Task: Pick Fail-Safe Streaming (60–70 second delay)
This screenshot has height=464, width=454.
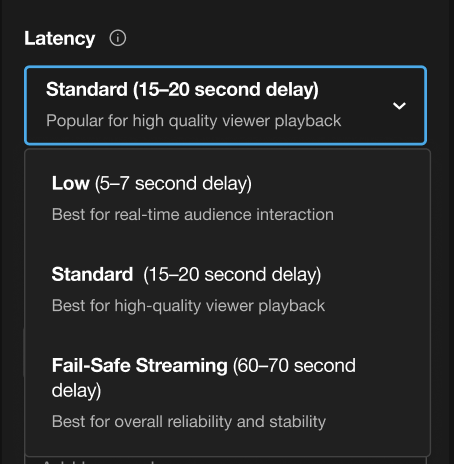Action: (x=227, y=393)
